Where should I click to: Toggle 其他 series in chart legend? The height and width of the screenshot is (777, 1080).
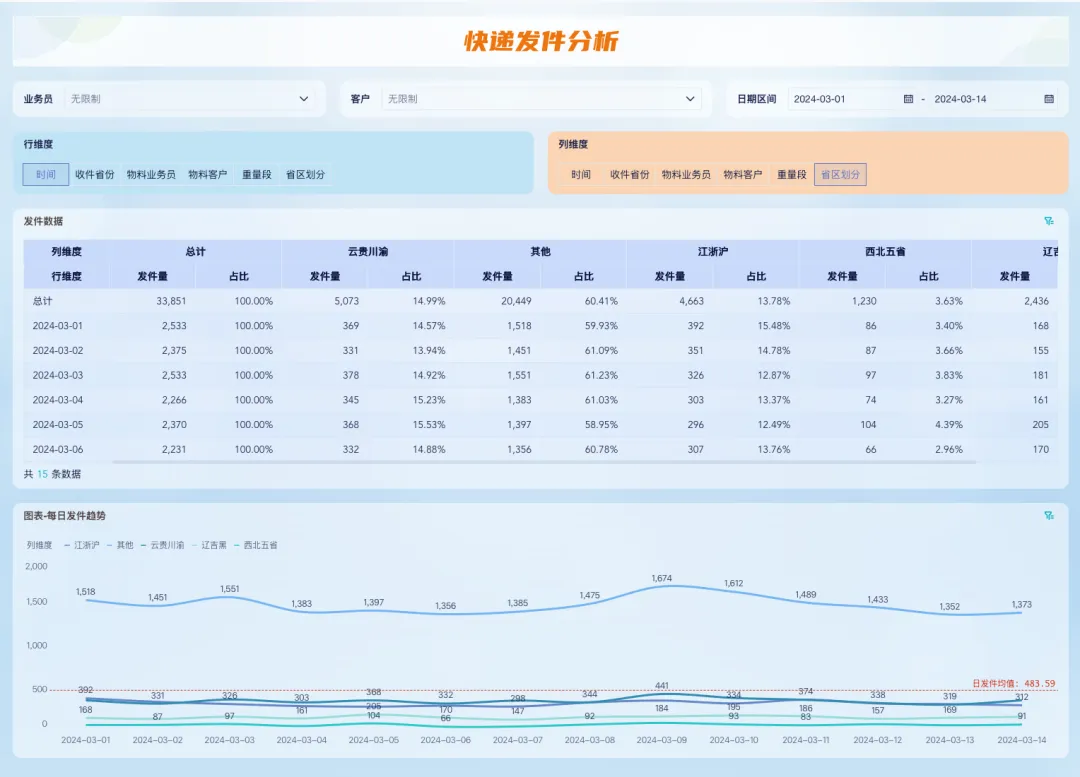tap(120, 545)
